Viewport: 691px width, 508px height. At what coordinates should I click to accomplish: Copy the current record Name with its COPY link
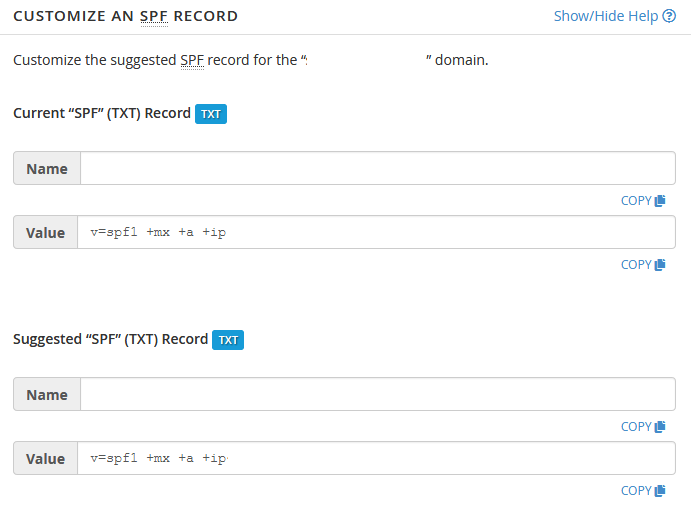pyautogui.click(x=643, y=201)
